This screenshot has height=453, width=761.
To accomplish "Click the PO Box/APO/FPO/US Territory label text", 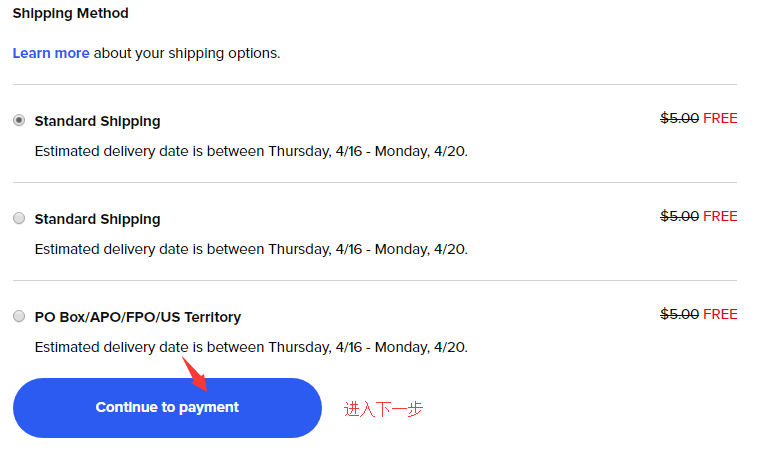I will coord(138,317).
